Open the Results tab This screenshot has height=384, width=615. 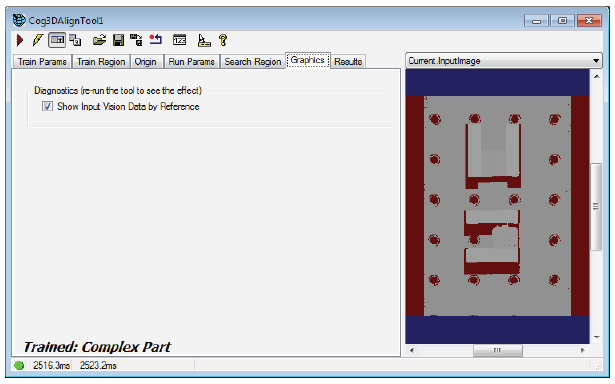click(x=348, y=62)
